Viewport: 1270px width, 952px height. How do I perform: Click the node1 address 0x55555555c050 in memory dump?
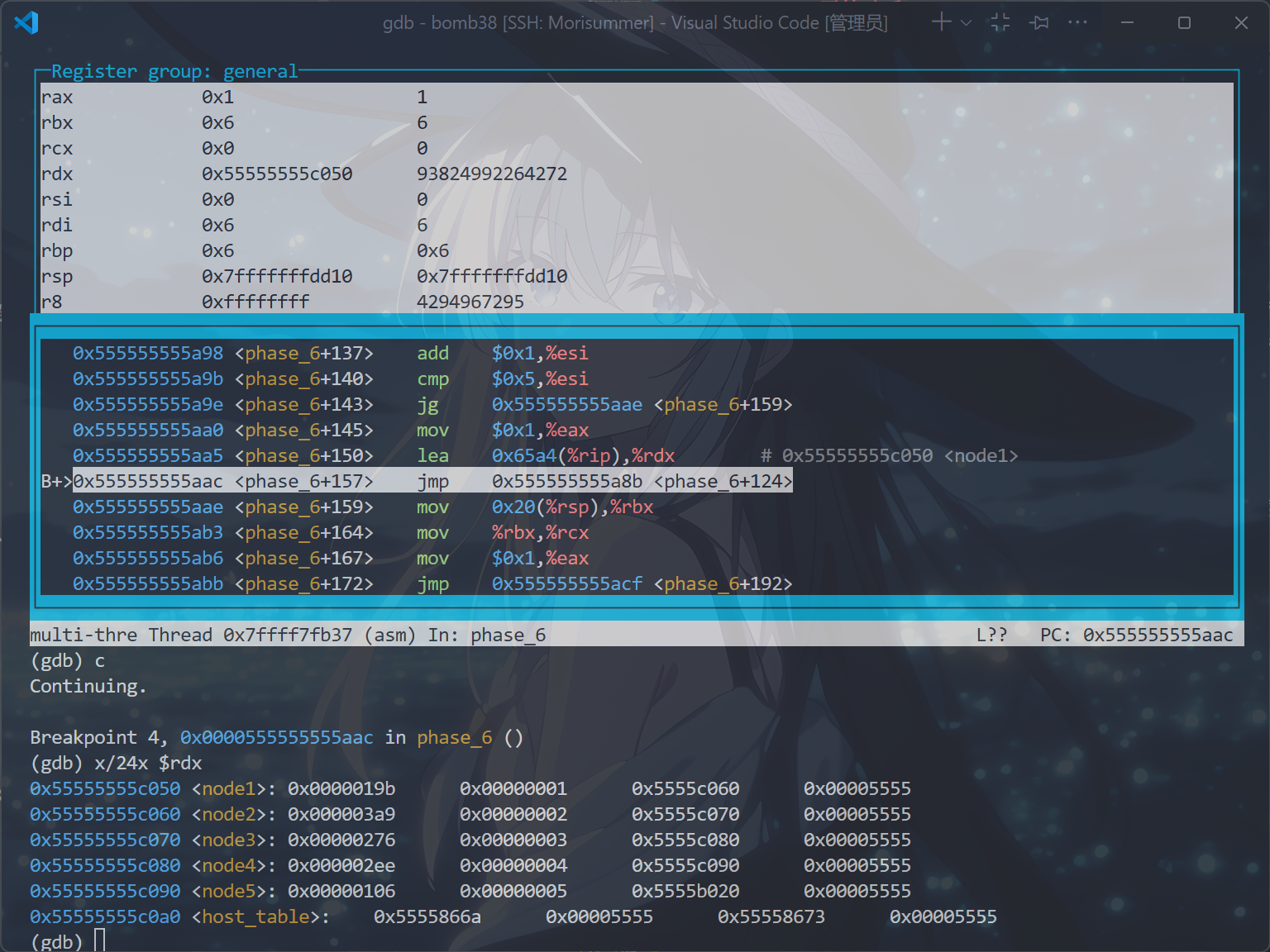tap(105, 788)
